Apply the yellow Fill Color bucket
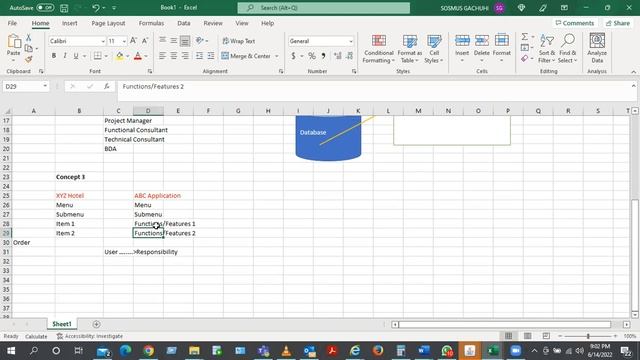Screen dimensions: 640x360 click(x=120, y=56)
